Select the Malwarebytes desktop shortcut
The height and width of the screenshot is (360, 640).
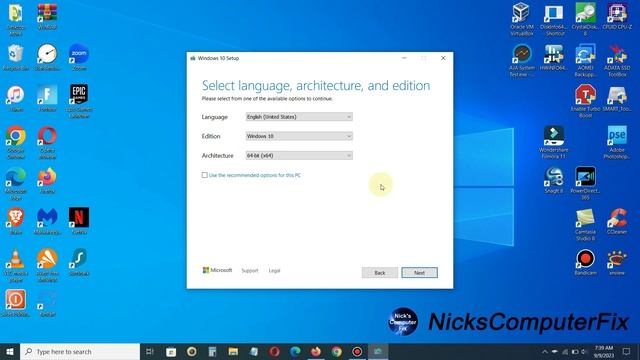47,221
